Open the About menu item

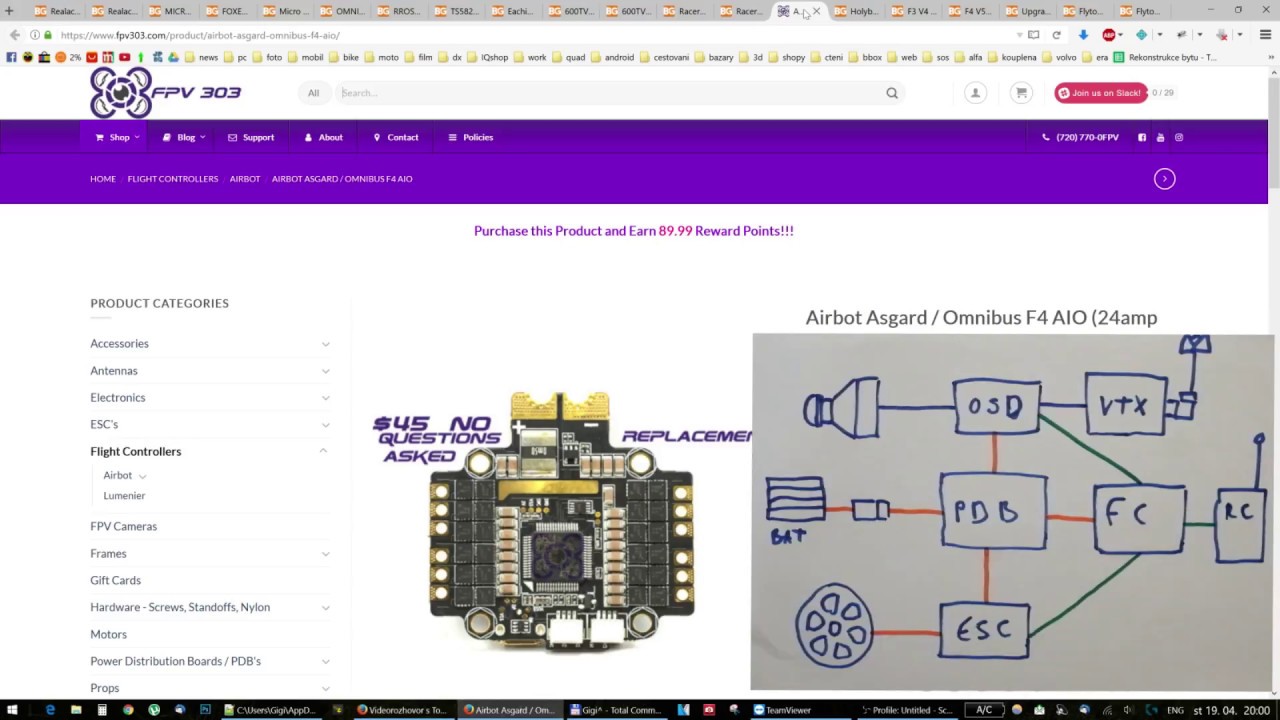(x=323, y=137)
